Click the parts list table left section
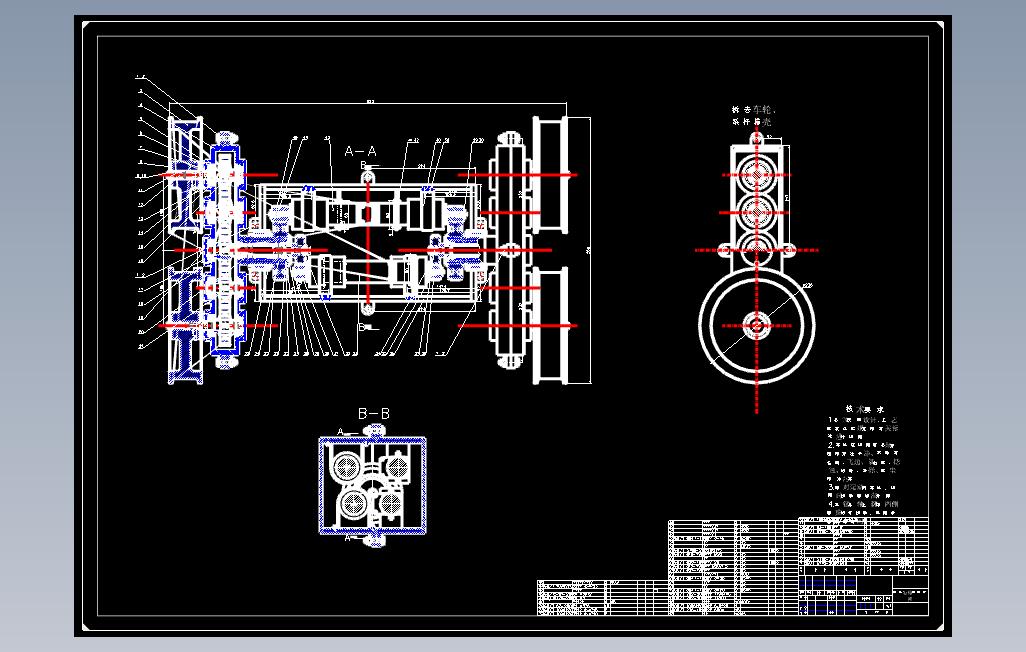This screenshot has height=652, width=1026. [x=602, y=598]
